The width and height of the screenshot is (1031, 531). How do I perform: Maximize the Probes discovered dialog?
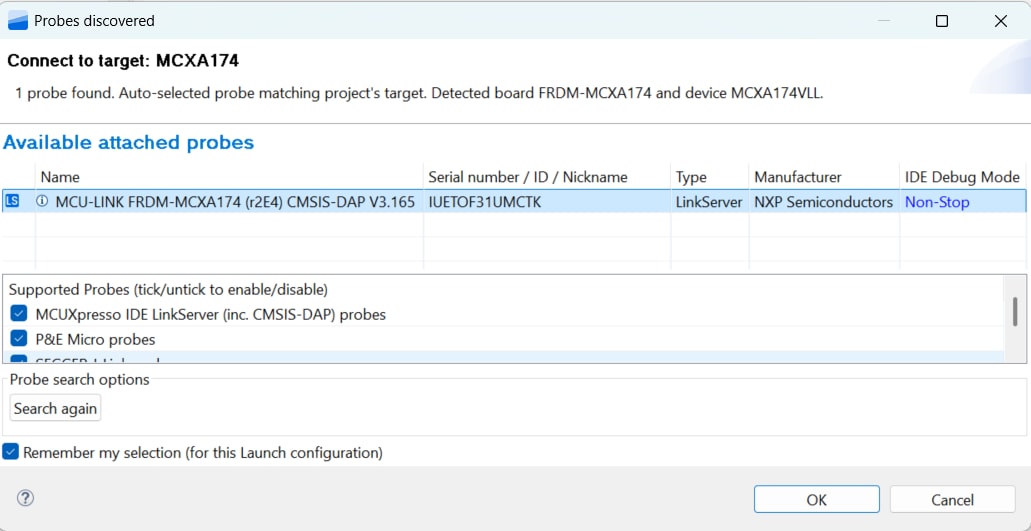tap(942, 21)
